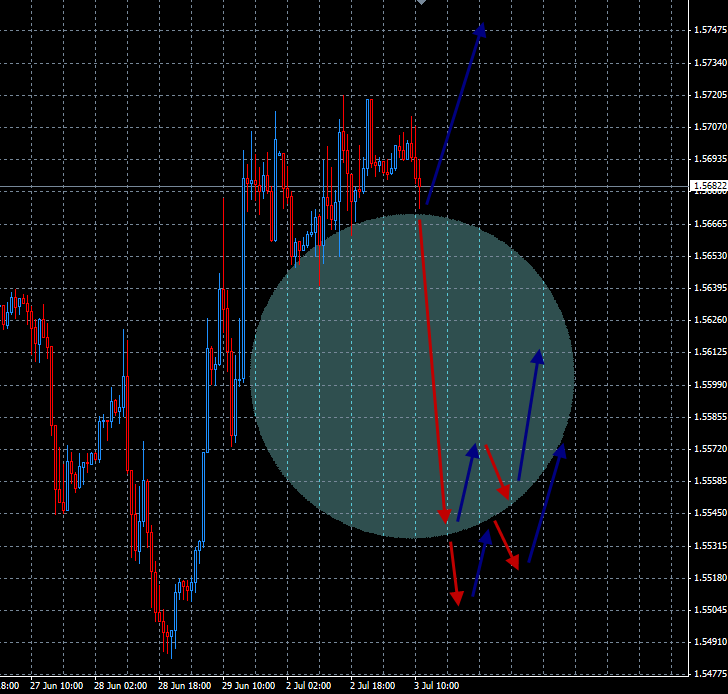Click the 1.55045 price scale label

[x=710, y=610]
